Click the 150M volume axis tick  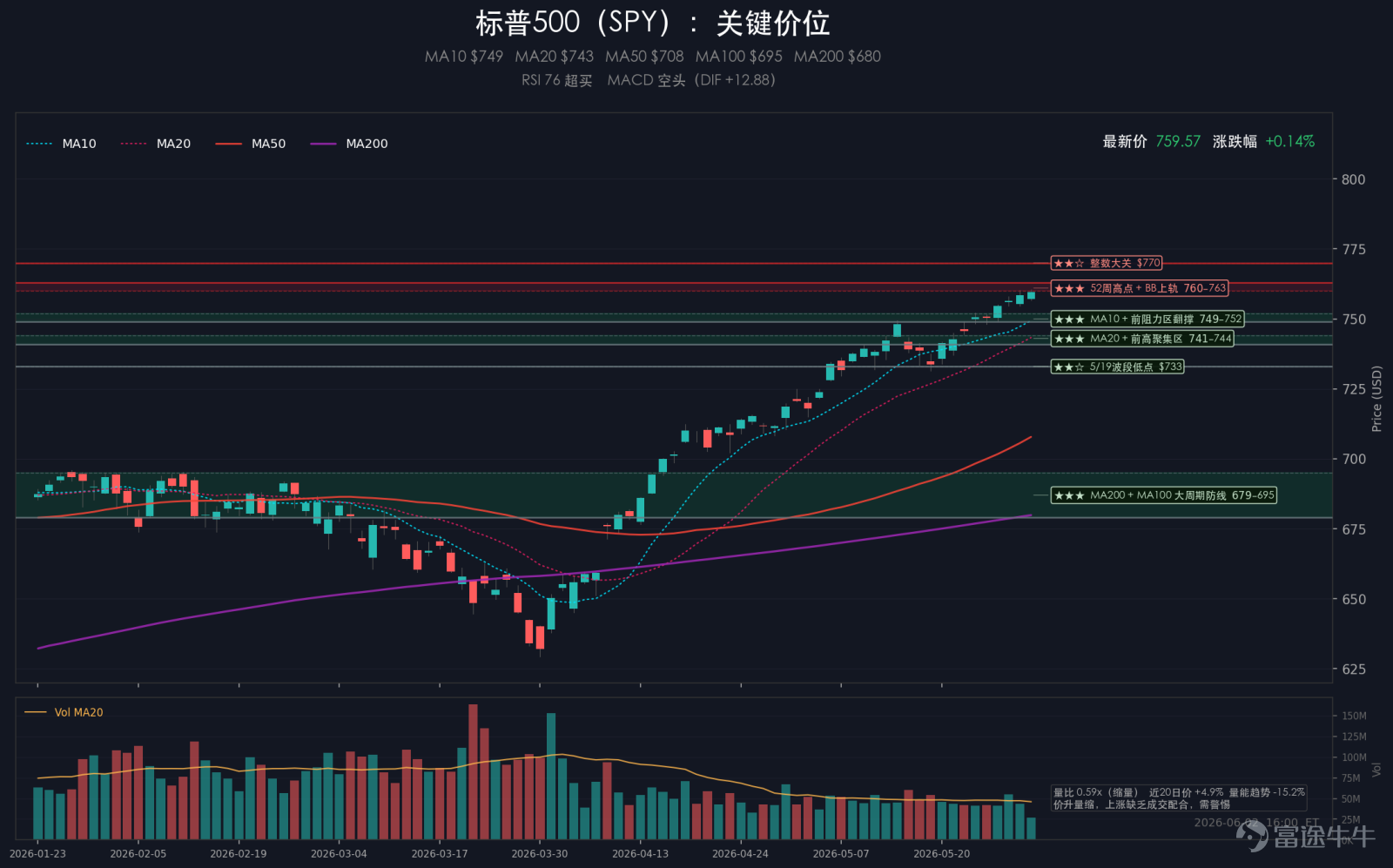click(1354, 716)
